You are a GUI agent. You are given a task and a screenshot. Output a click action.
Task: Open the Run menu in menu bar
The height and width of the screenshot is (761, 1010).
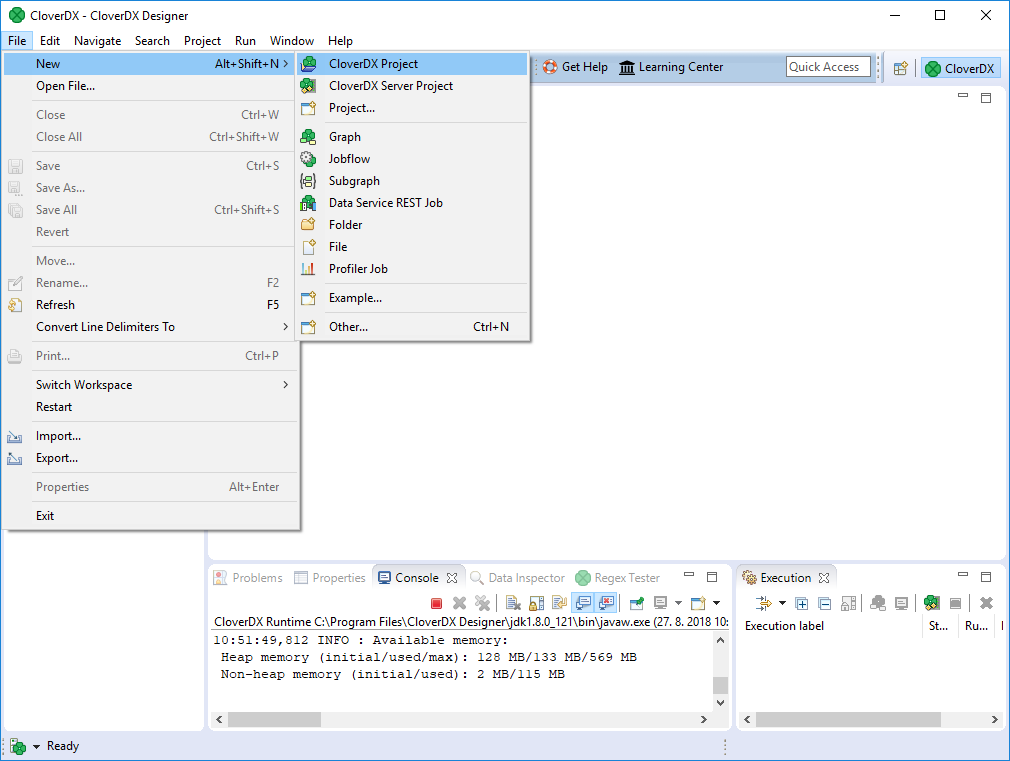245,41
